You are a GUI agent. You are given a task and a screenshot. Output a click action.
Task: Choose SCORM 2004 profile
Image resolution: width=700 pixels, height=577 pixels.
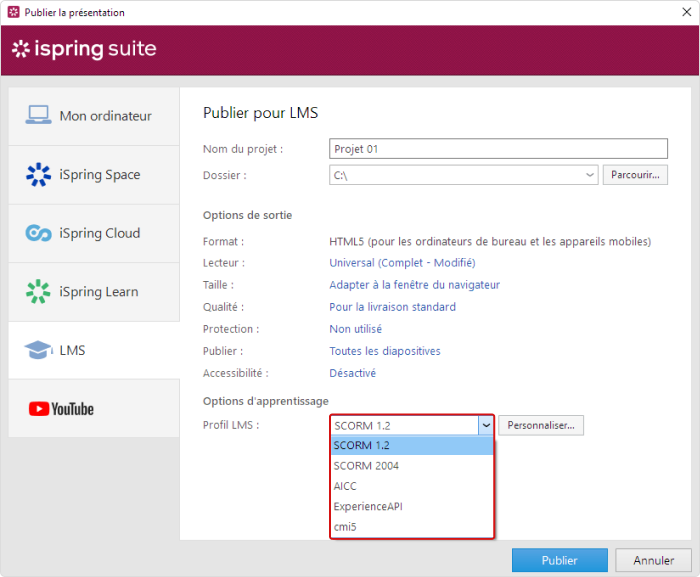412,465
